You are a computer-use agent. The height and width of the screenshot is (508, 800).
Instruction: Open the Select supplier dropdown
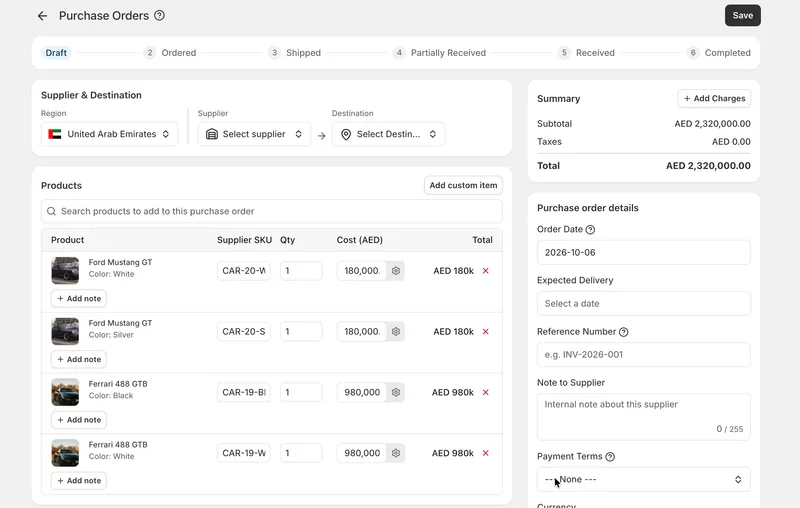[x=254, y=134]
